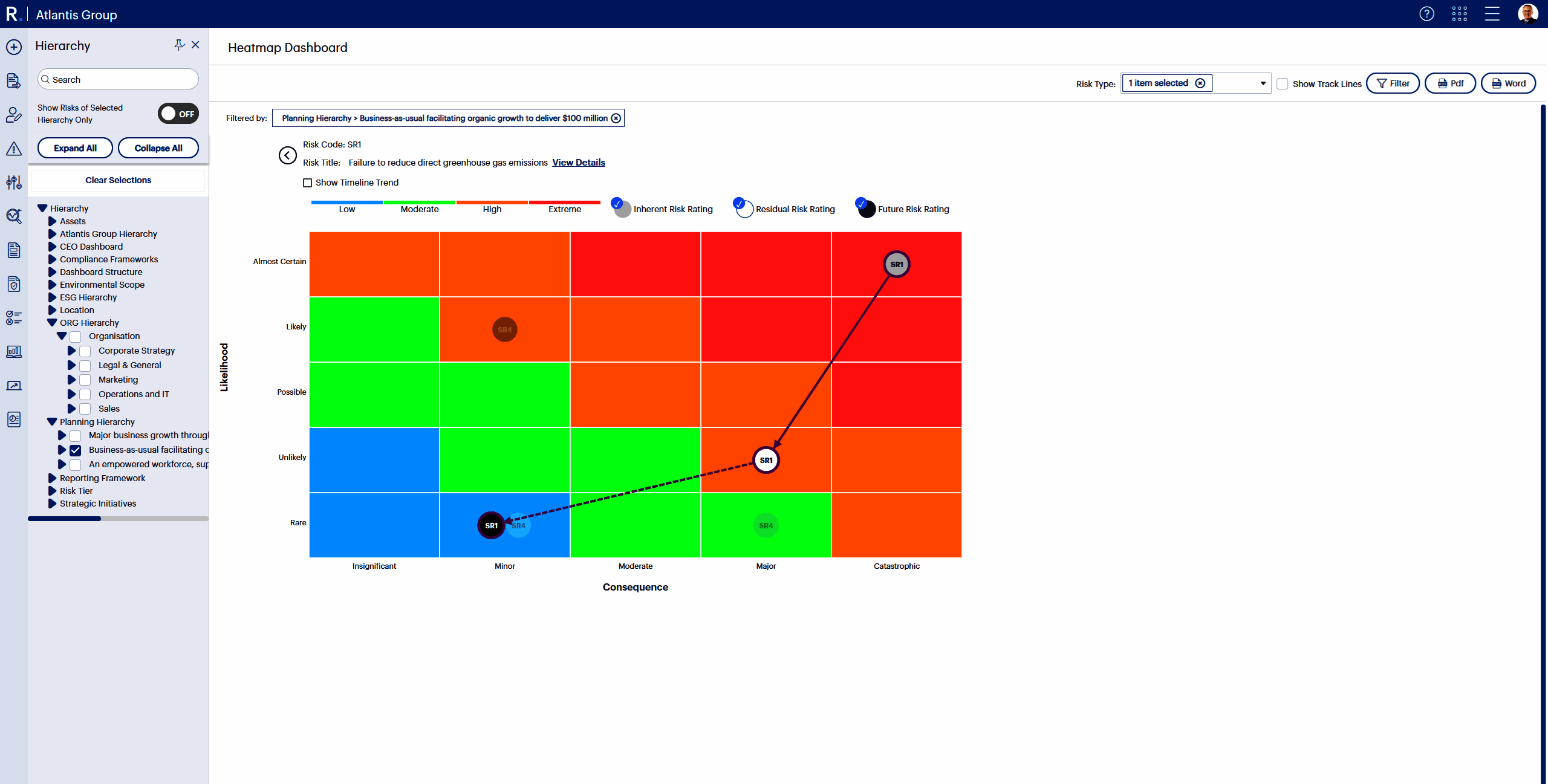Enable Show Track Lines checkbox
This screenshot has width=1548, height=784.
[1282, 84]
